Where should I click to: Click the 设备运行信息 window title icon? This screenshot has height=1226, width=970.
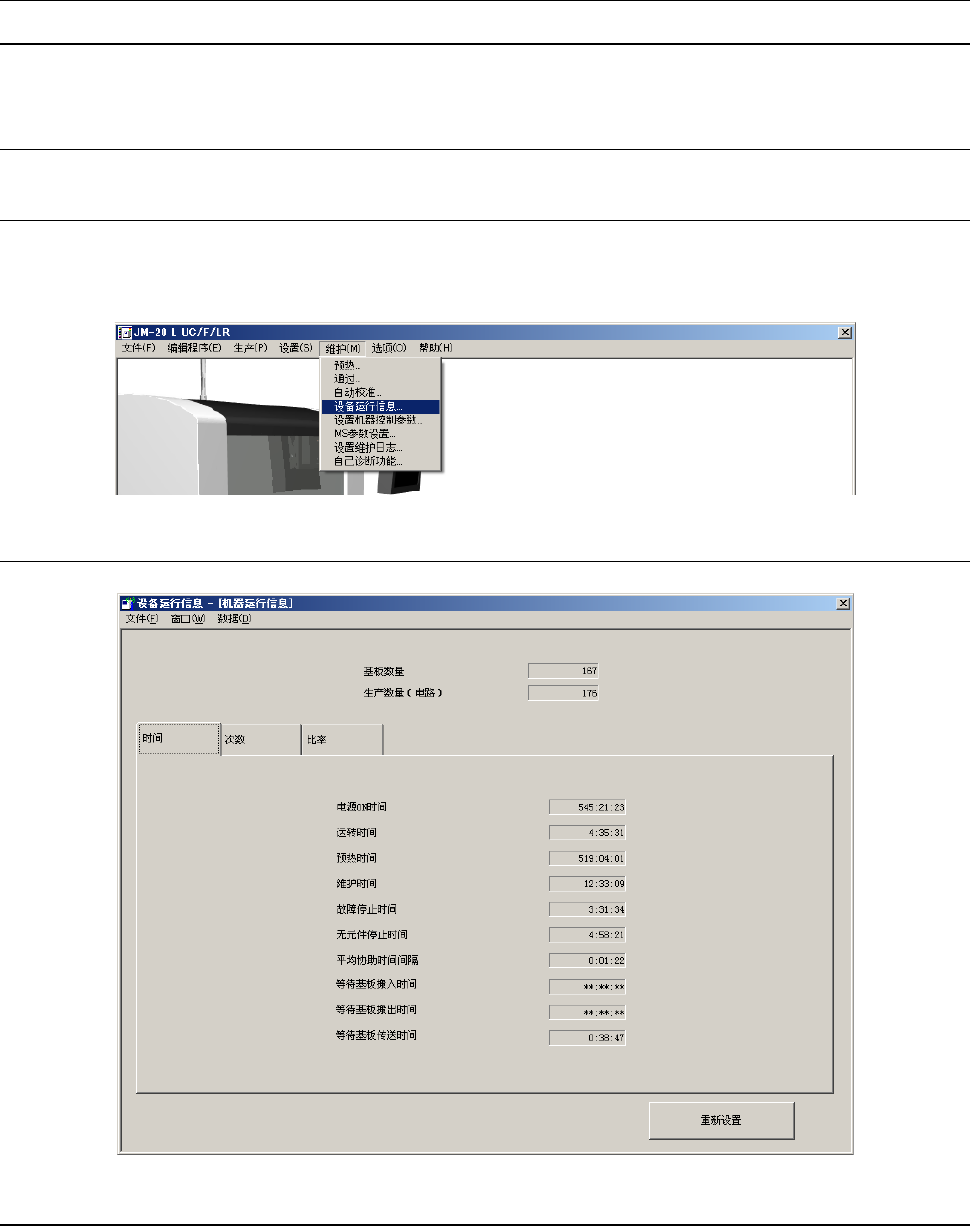(127, 603)
